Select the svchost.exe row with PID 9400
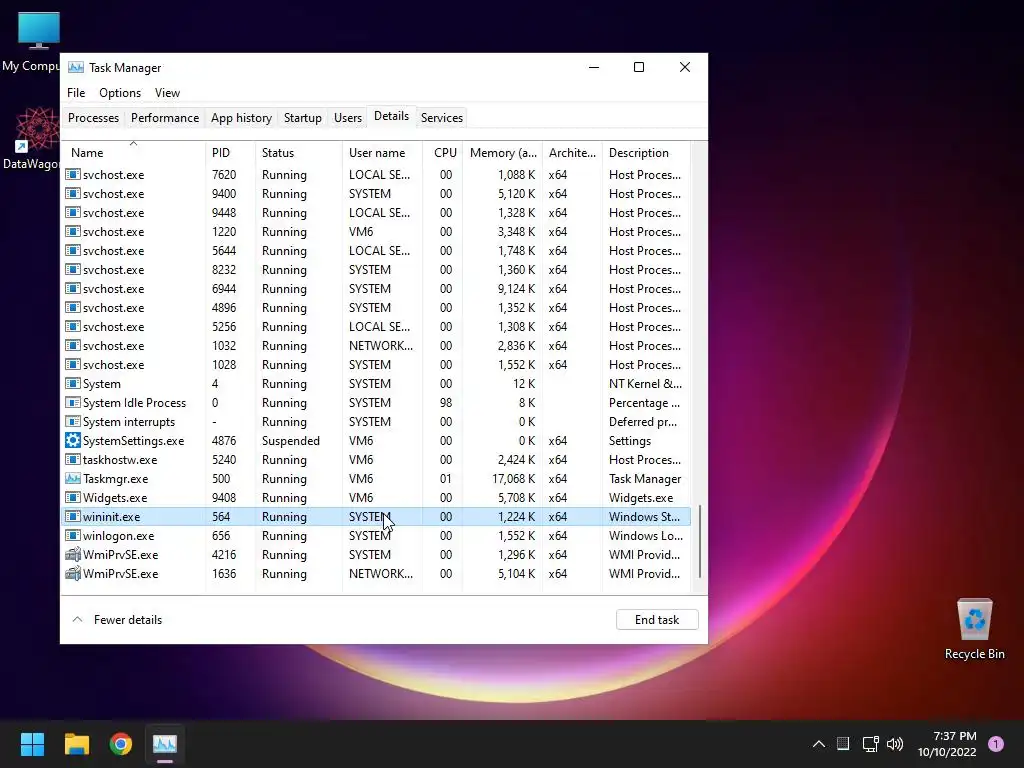Screen dimensions: 1024x768 [376, 194]
